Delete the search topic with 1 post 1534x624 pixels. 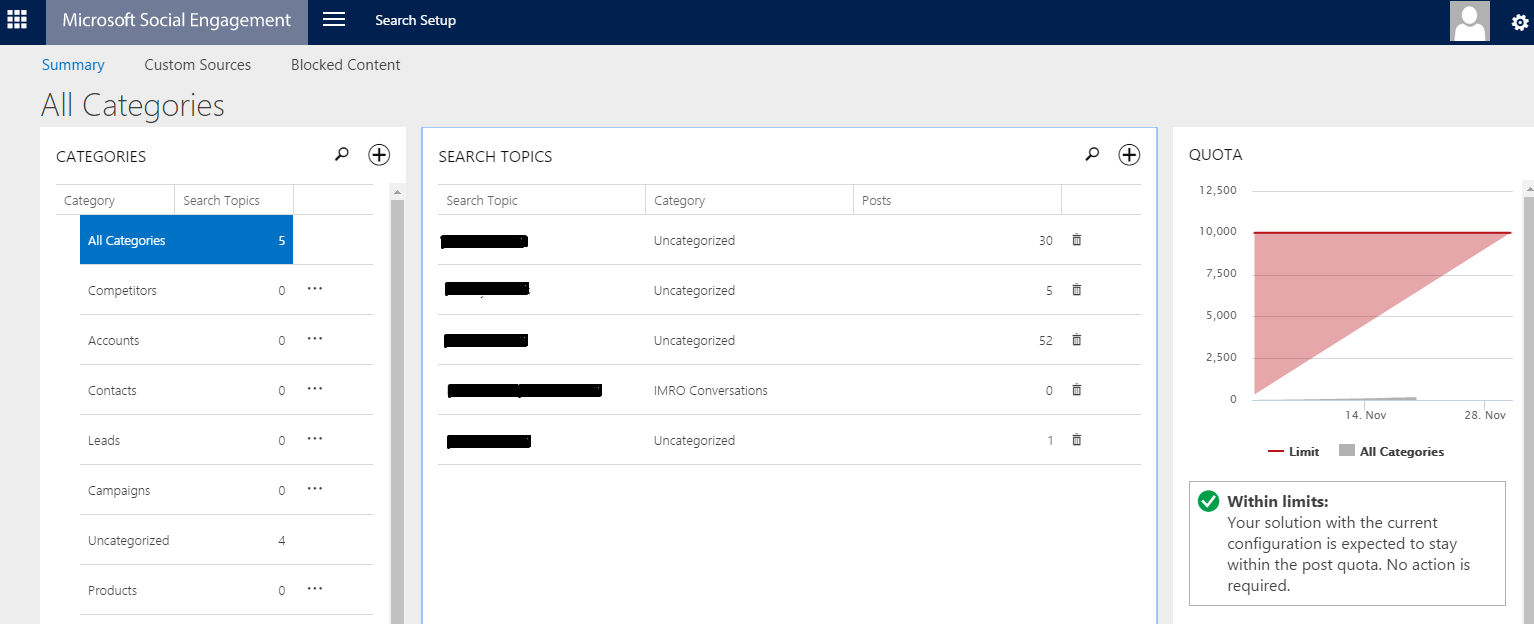pos(1077,440)
